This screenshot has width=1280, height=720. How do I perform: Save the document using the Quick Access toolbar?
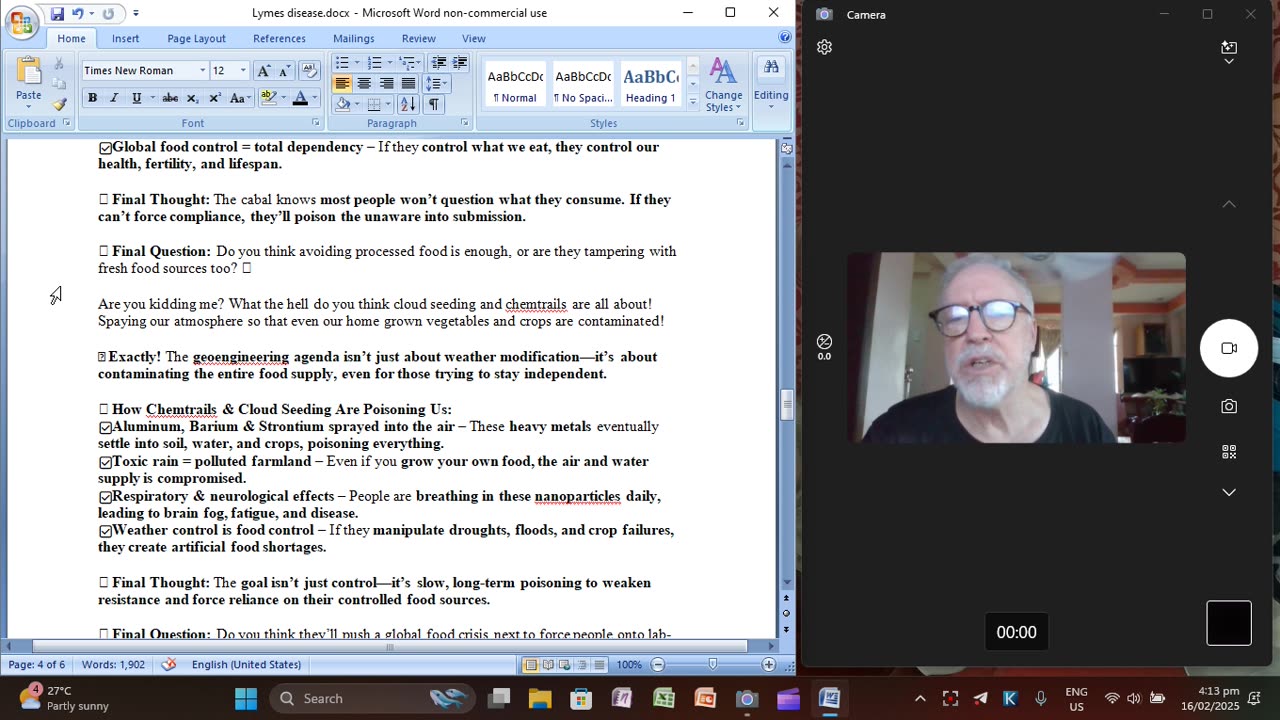57,14
